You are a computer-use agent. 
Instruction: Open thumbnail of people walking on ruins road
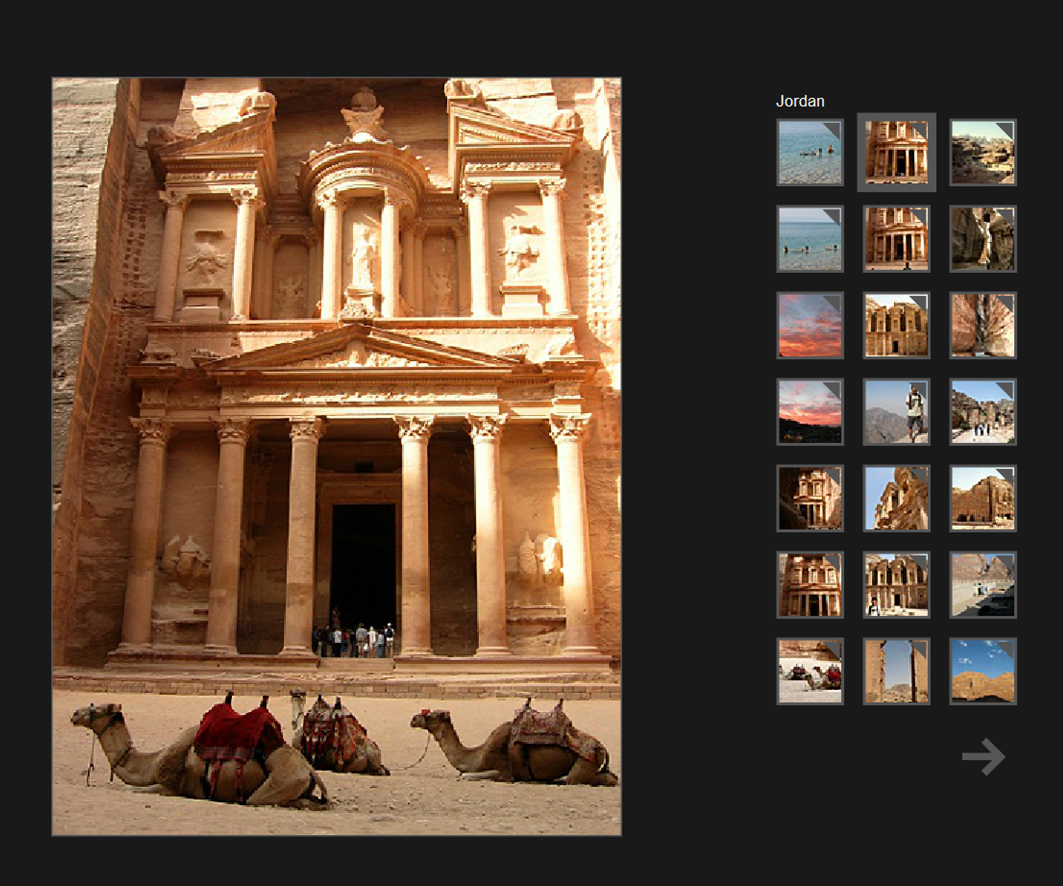coord(983,411)
